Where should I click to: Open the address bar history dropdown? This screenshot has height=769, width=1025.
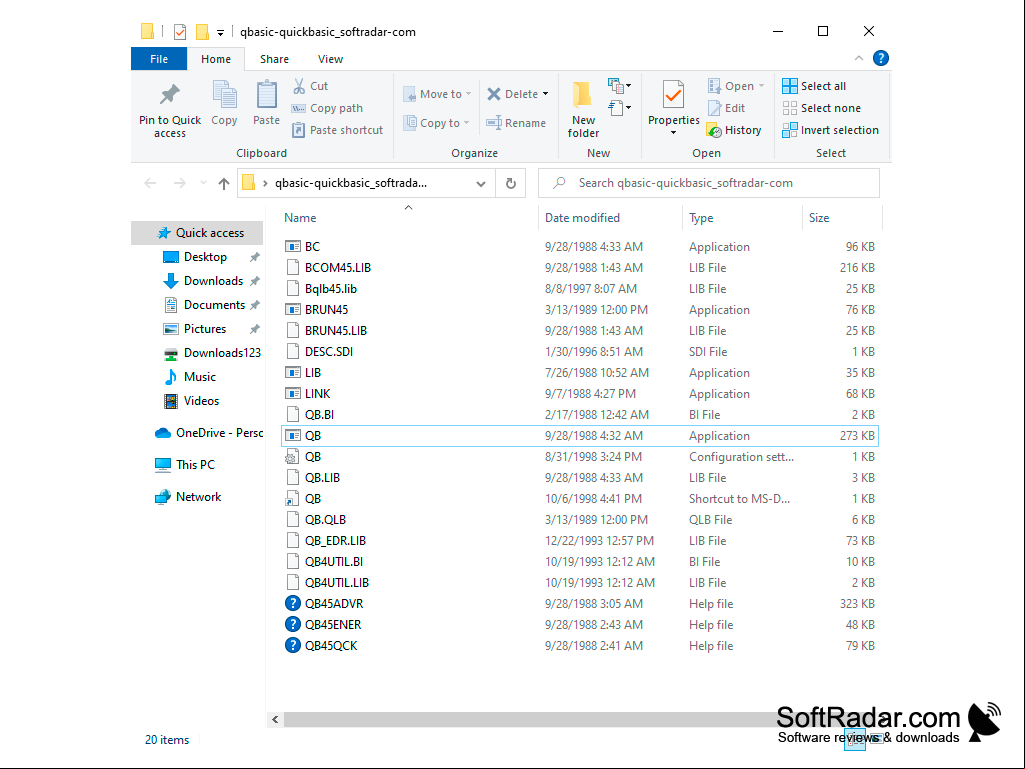tap(481, 184)
